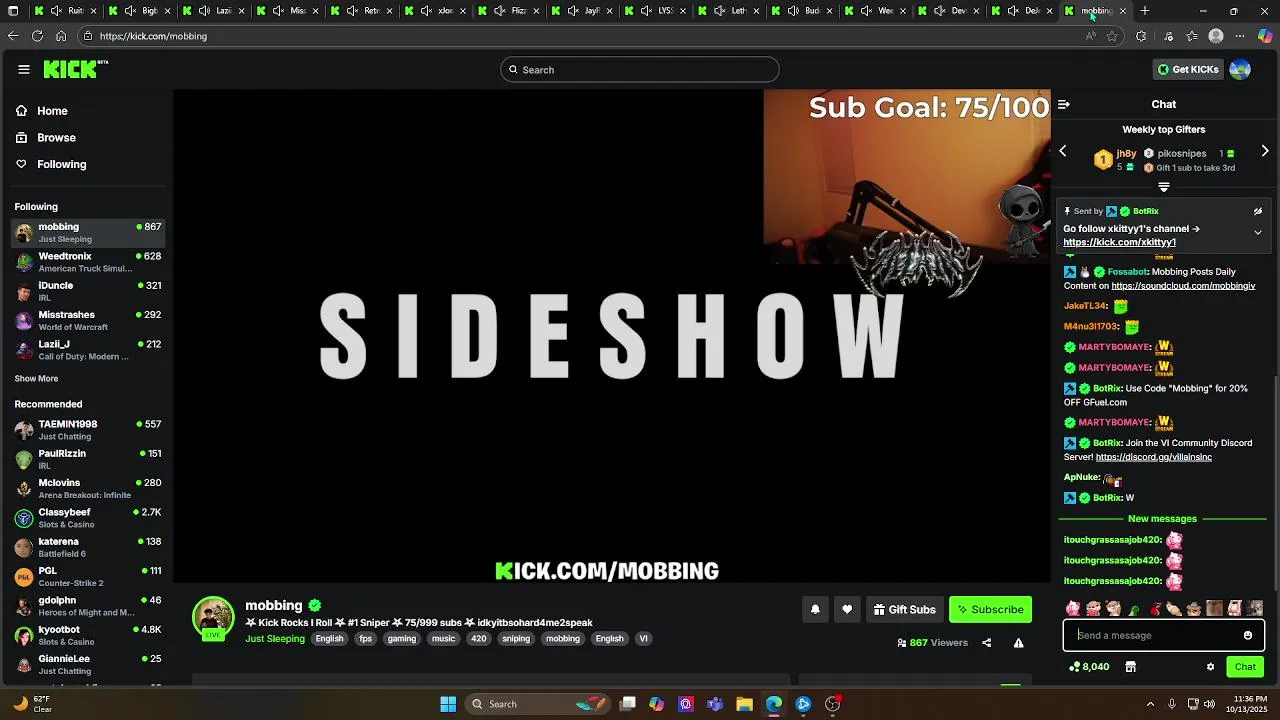This screenshot has height=720, width=1280.
Task: Switch to the Weedtronix browser tab
Action: pos(876,11)
